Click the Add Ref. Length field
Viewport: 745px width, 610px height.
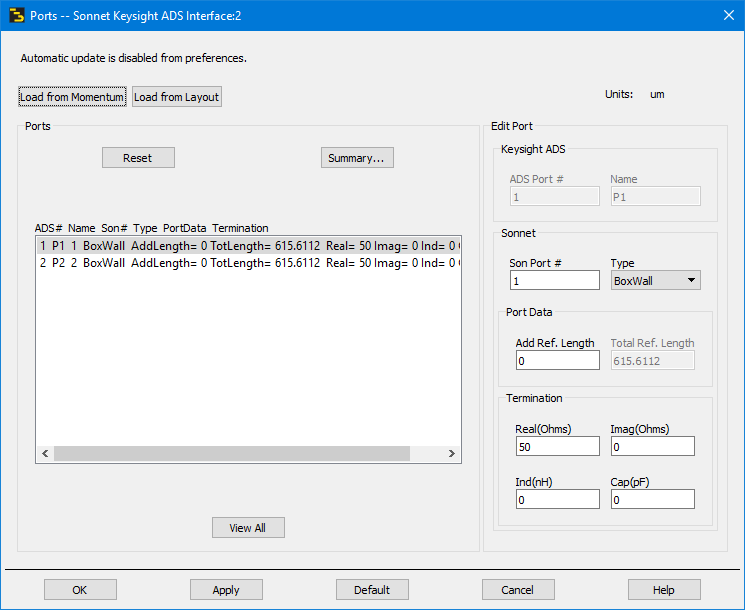coord(558,360)
